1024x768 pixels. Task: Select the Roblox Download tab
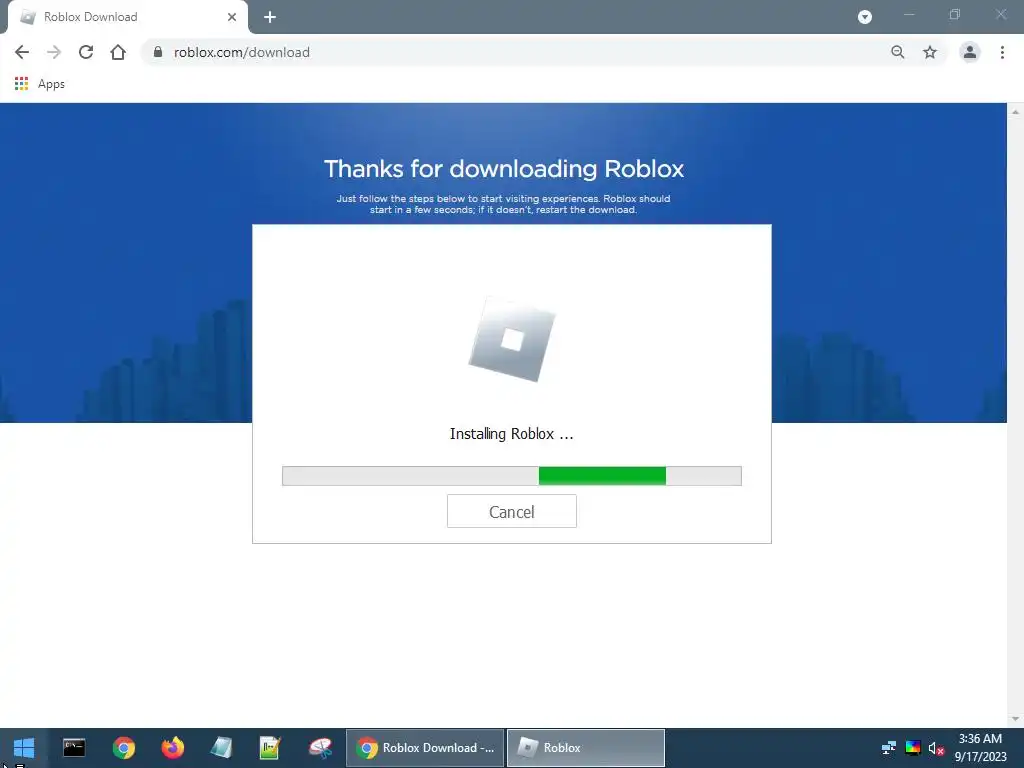[127, 17]
